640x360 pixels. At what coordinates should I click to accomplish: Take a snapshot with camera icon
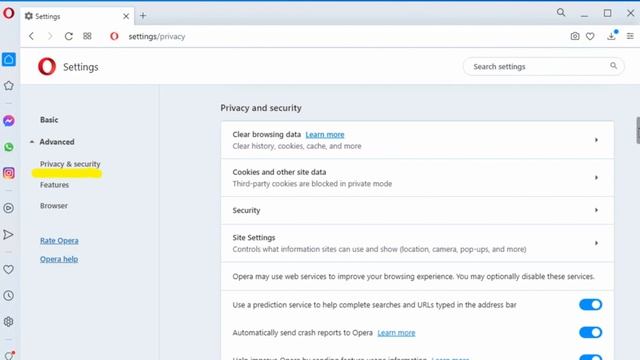(575, 36)
